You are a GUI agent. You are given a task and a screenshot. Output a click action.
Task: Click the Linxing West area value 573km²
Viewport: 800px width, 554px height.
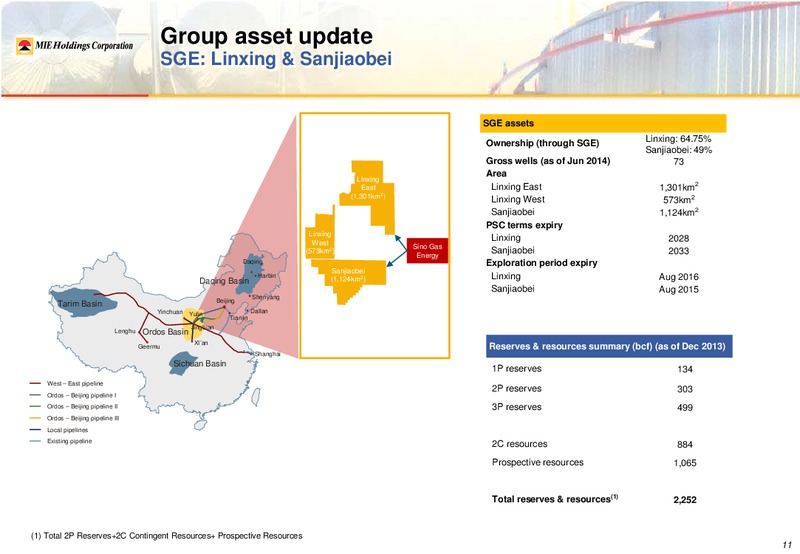(679, 199)
